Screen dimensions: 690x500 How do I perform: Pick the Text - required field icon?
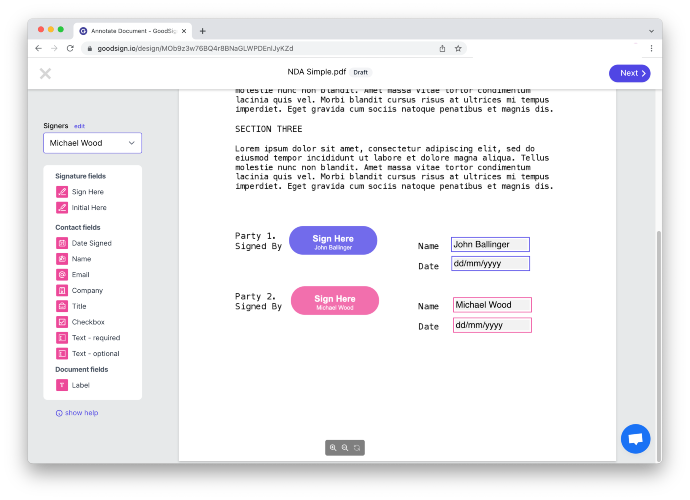(62, 338)
